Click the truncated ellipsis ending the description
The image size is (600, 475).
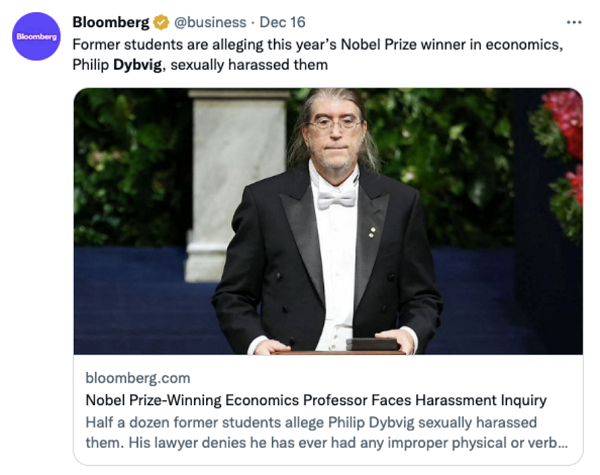562,445
